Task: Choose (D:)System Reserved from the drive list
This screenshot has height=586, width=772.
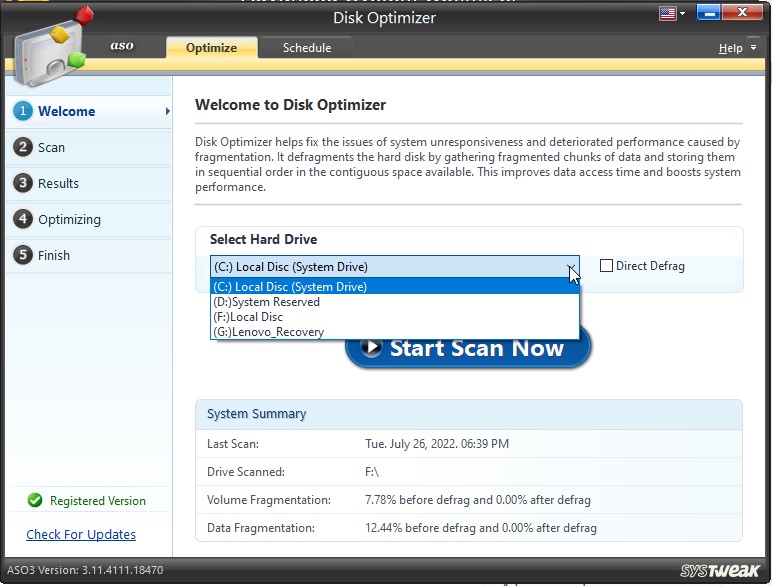Action: point(395,302)
